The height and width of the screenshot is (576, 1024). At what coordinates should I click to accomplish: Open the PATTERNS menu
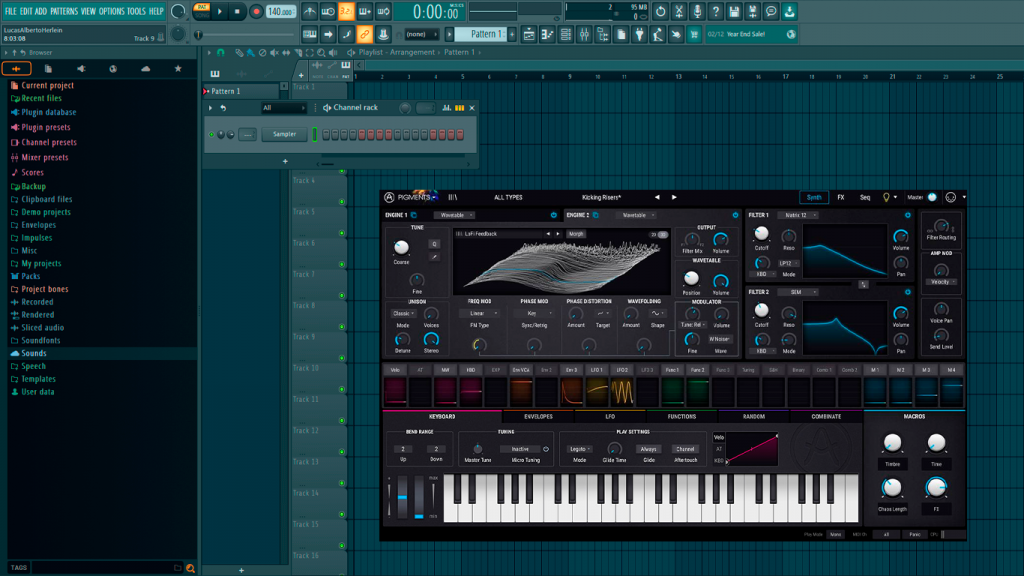point(64,11)
